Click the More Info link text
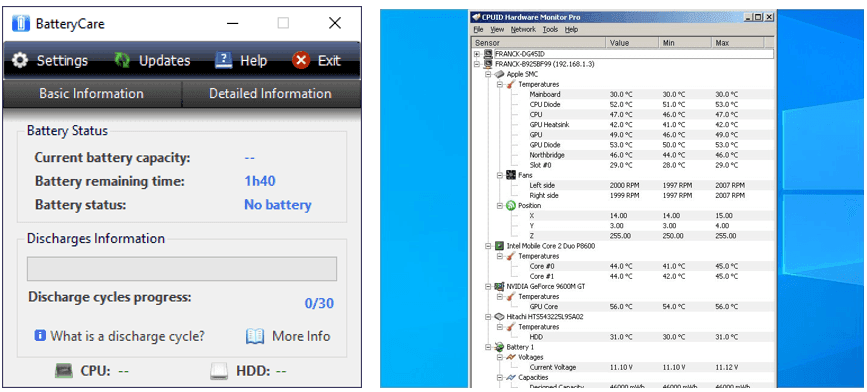Image resolution: width=867 pixels, height=392 pixels. click(301, 336)
